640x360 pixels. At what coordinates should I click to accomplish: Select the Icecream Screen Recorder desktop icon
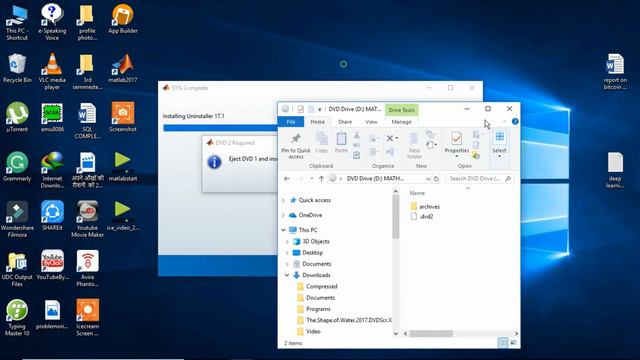click(x=87, y=318)
